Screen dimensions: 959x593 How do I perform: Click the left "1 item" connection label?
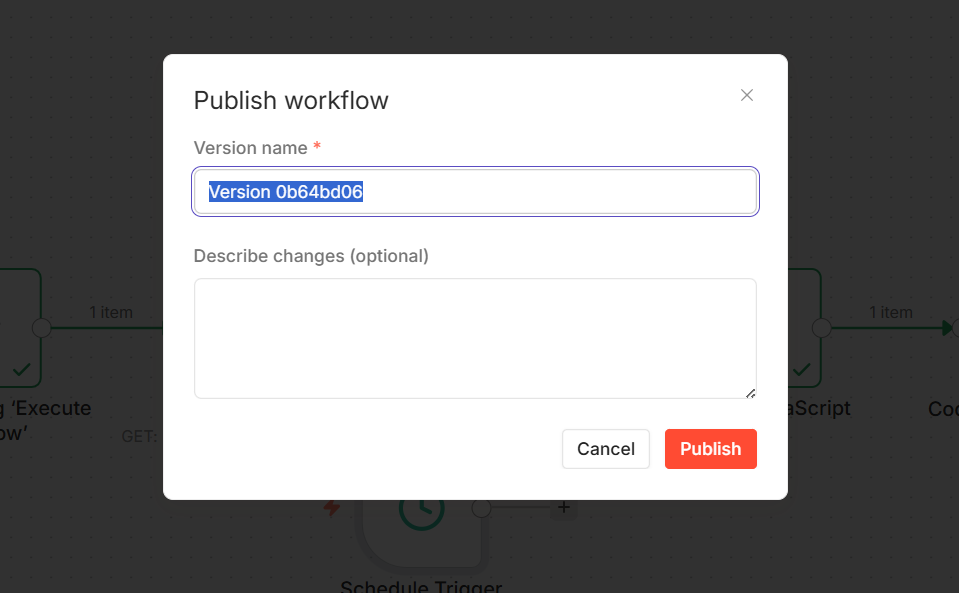pyautogui.click(x=111, y=312)
